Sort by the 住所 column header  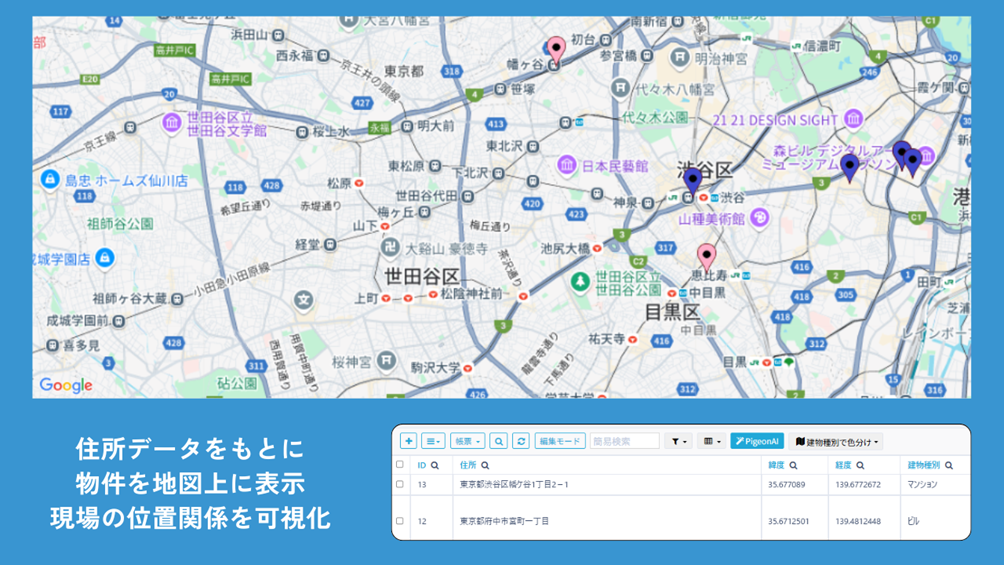pyautogui.click(x=468, y=465)
